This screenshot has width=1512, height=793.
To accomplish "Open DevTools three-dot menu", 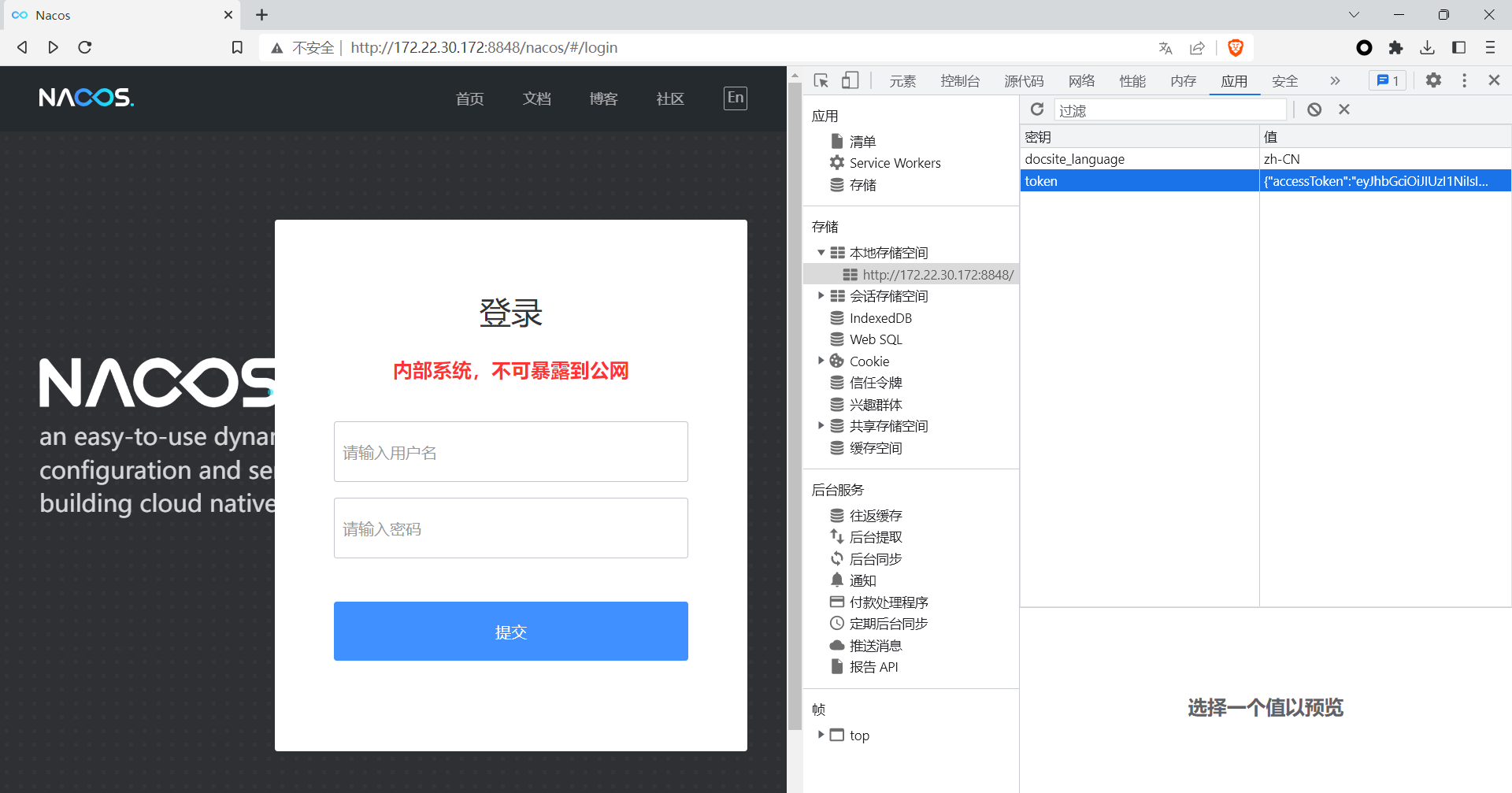I will pos(1464,80).
